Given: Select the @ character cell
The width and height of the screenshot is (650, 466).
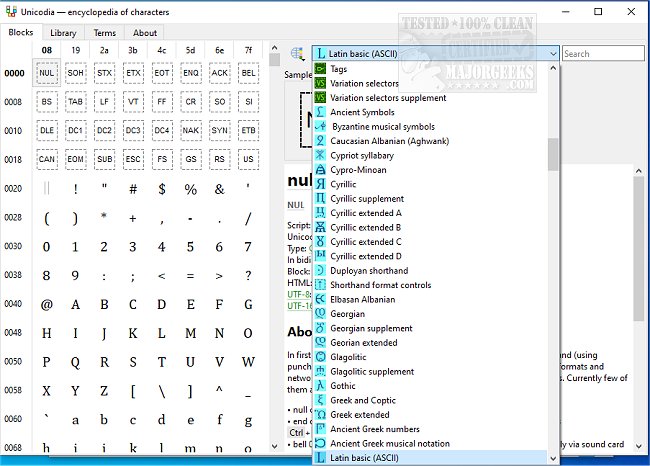Looking at the screenshot, I should [x=46, y=304].
